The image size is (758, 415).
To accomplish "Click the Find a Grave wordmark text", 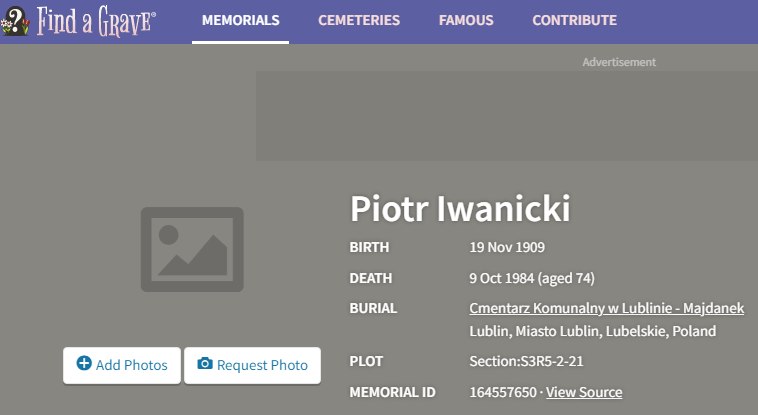I will (x=96, y=21).
